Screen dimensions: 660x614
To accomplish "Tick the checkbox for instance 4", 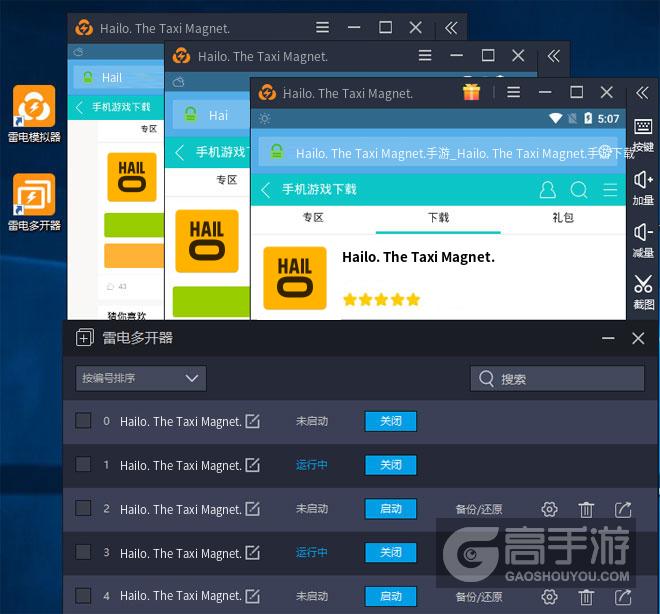I will click(x=83, y=595).
